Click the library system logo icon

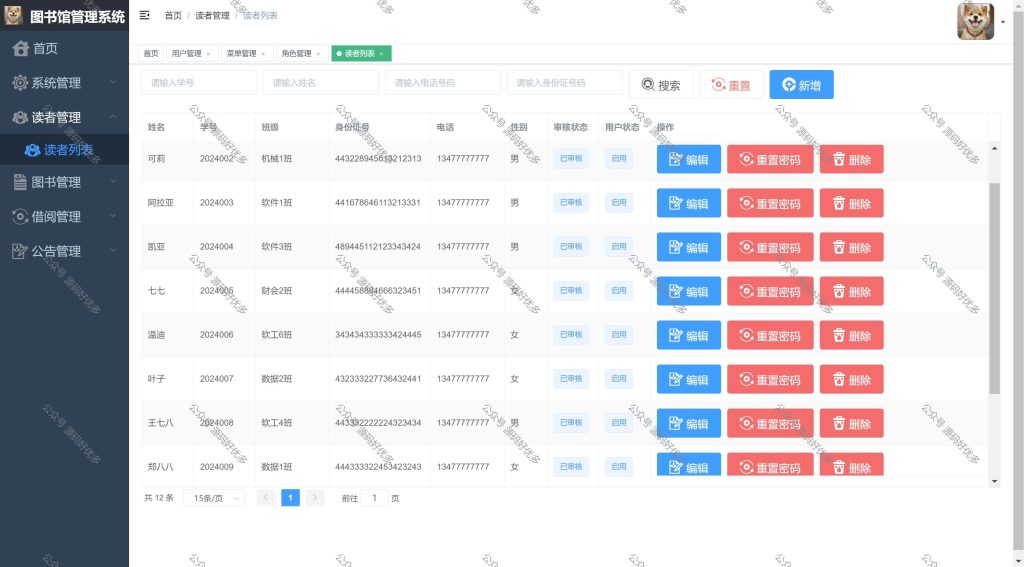(x=13, y=15)
